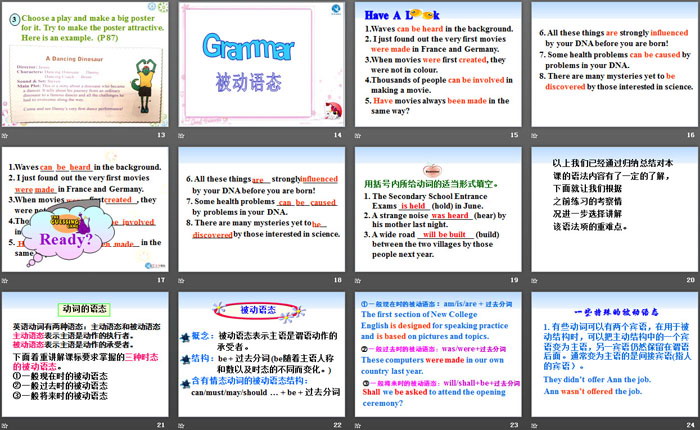This screenshot has height=430, width=700.
Task: Choose the Secondary School Entrance Exams slide
Action: 436,208
